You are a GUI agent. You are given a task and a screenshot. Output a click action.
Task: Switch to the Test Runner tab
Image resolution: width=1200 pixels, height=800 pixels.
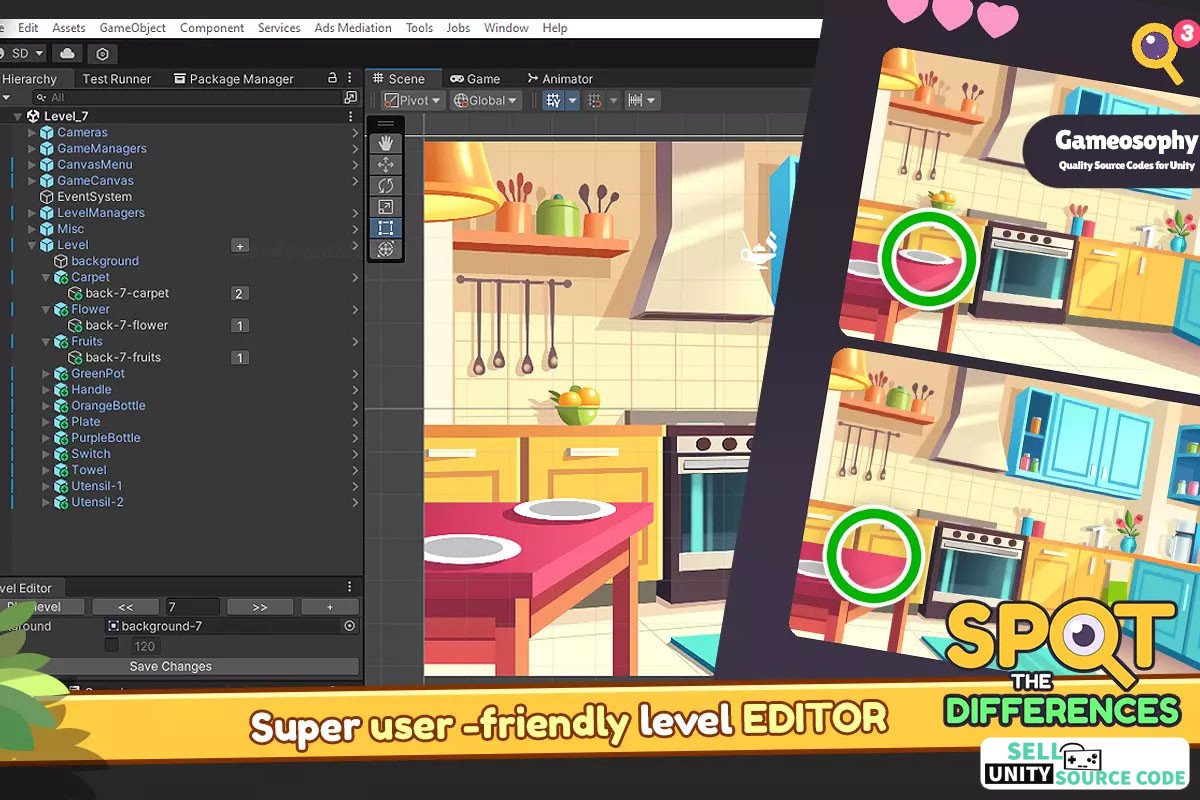pyautogui.click(x=116, y=78)
